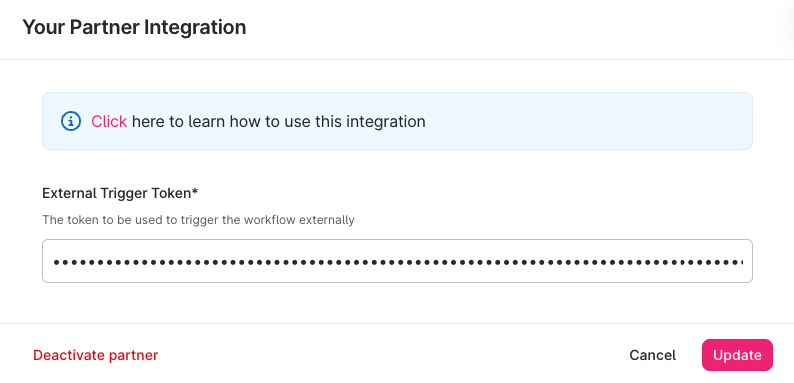Screen dimensions: 794x383
Task: Click the "Your Partner Integration" heading
Action: pyautogui.click(x=134, y=27)
